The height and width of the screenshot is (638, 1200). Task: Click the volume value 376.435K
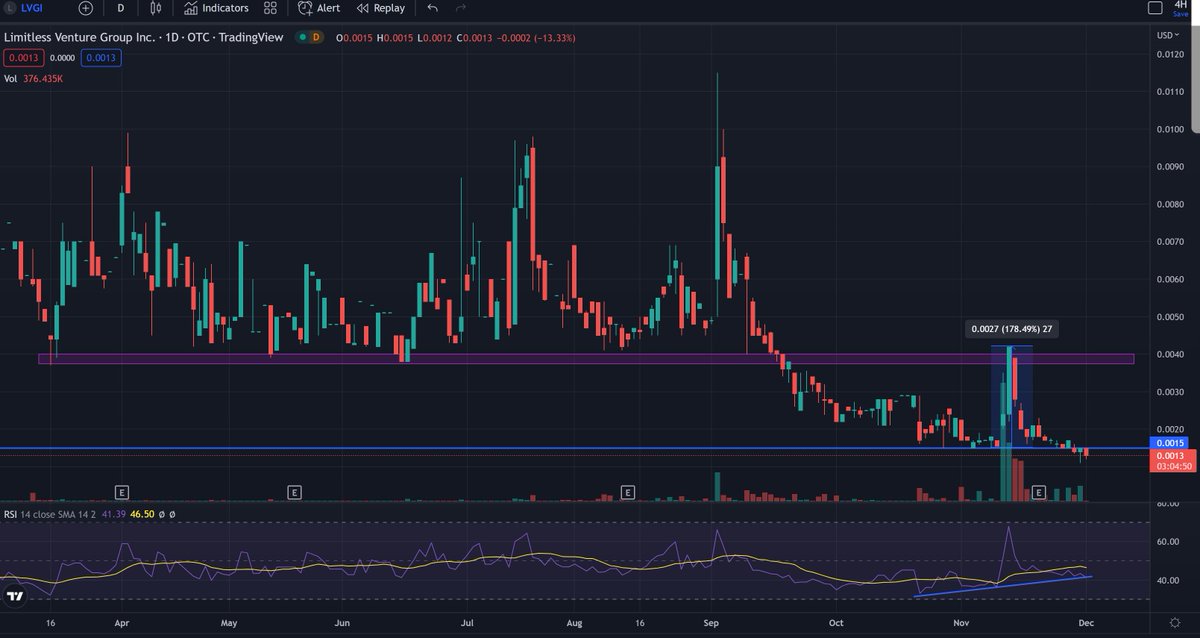(44, 78)
